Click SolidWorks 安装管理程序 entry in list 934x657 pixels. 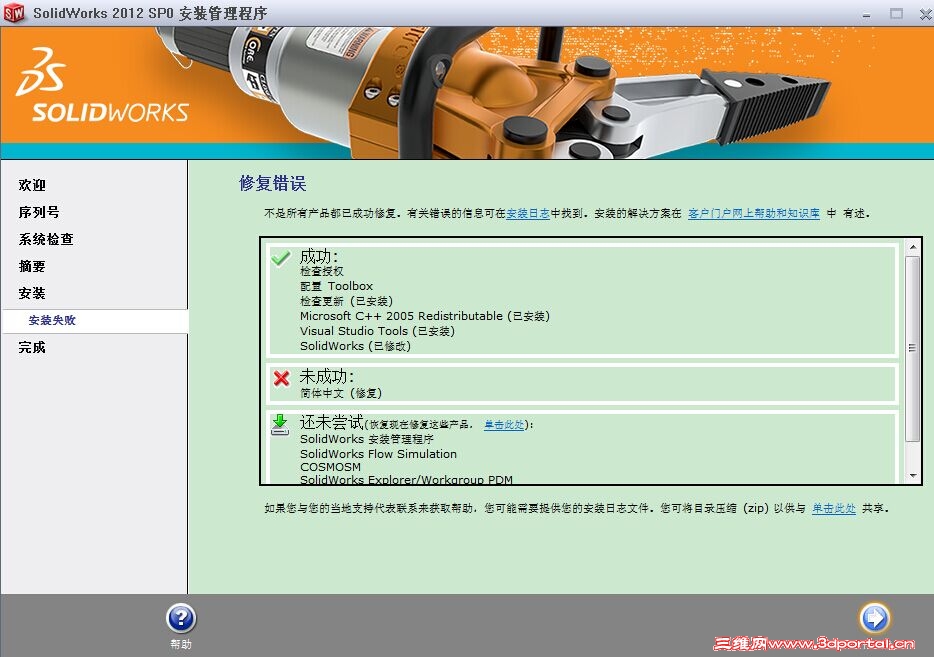coord(367,439)
